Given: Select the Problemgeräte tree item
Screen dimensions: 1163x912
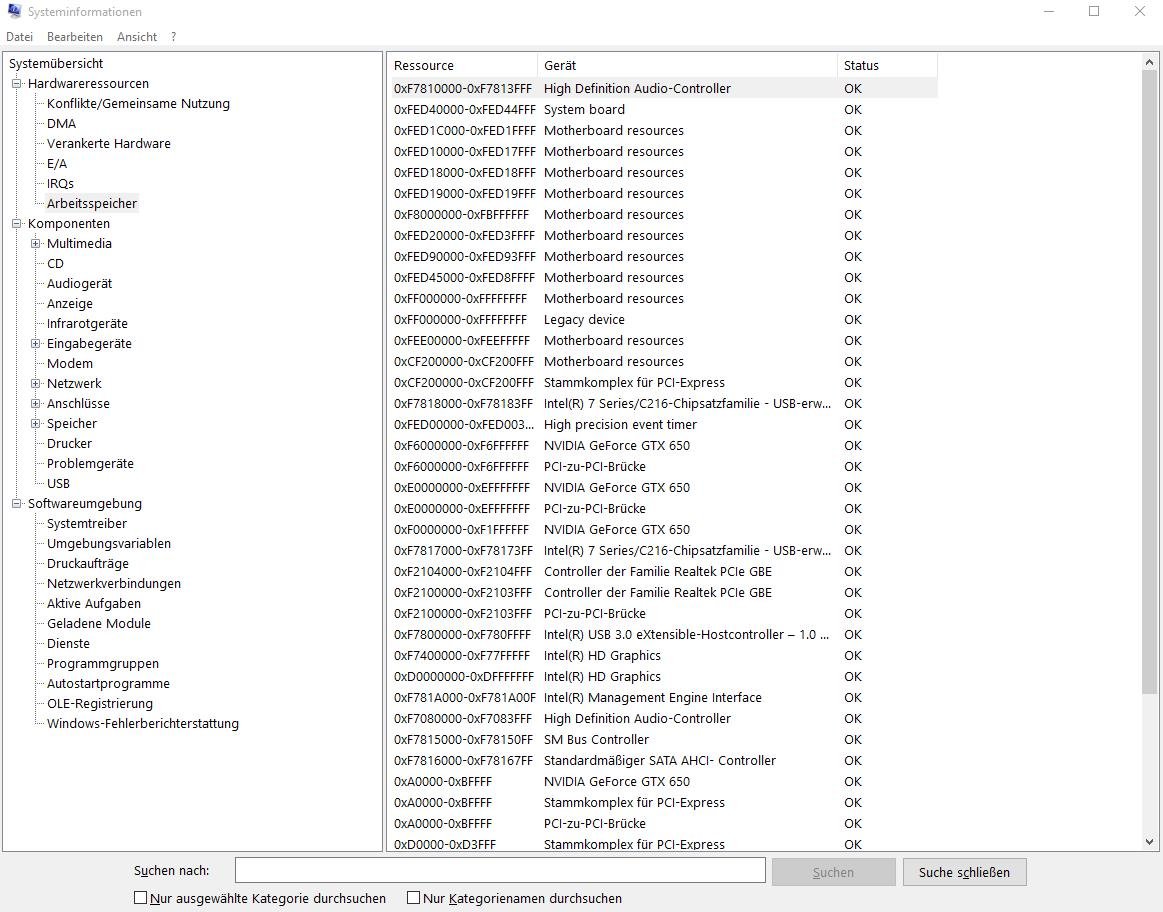Looking at the screenshot, I should click(x=90, y=464).
